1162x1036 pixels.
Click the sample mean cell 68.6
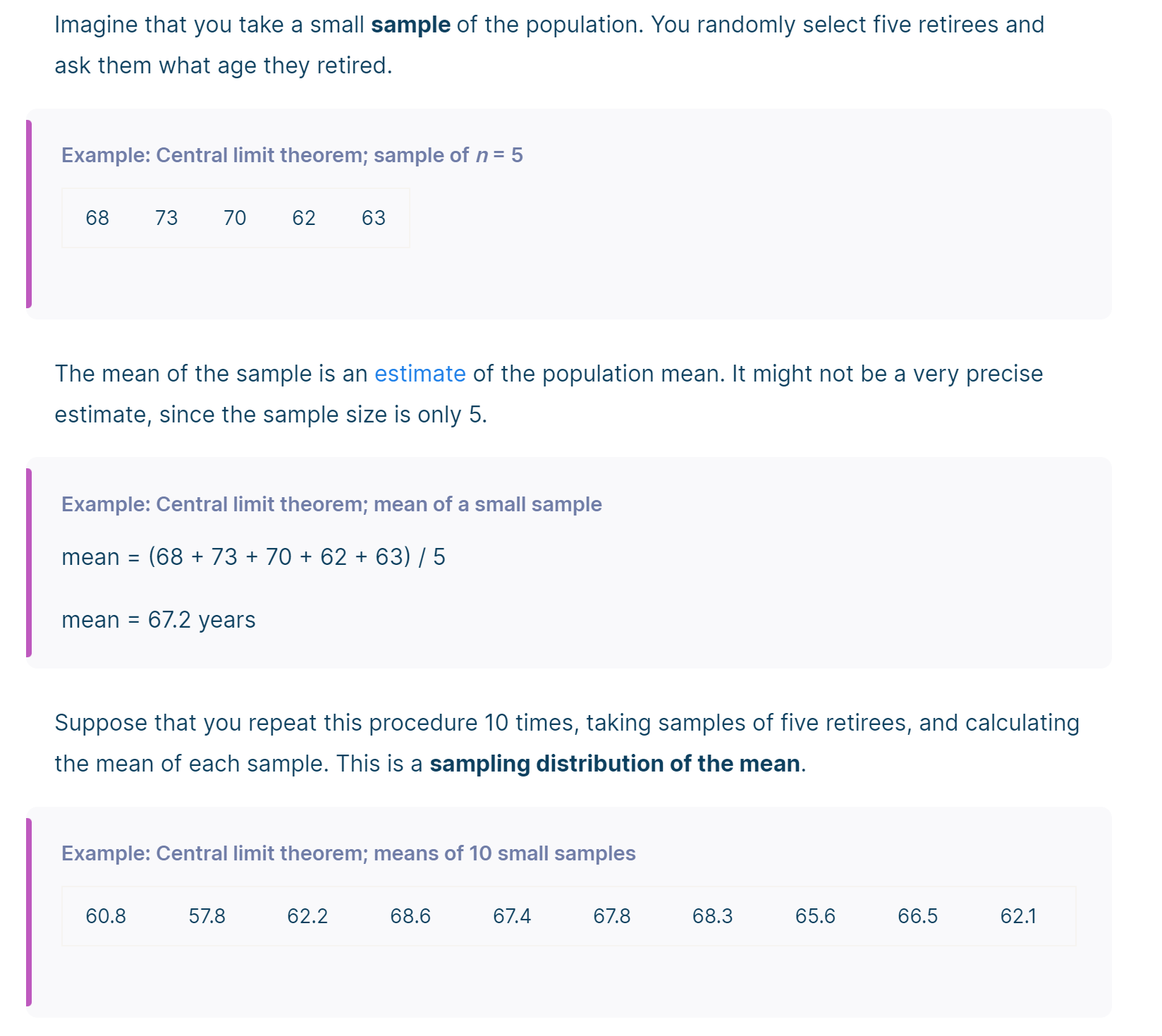[x=410, y=916]
